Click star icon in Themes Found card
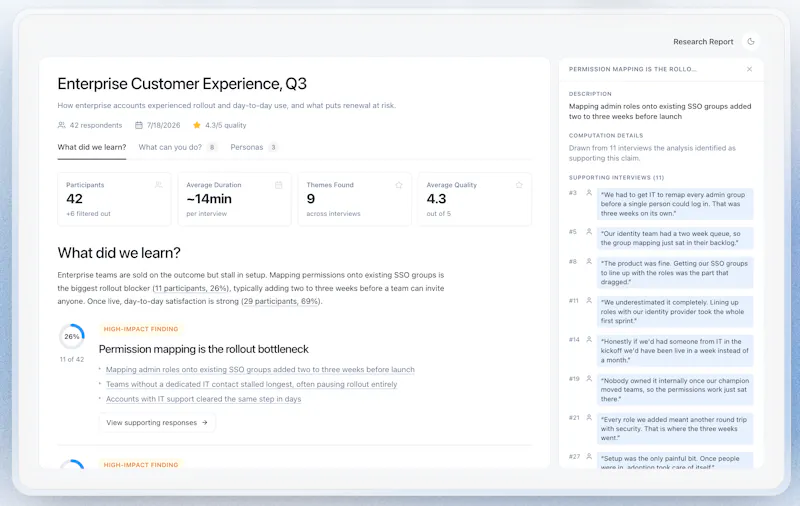This screenshot has height=506, width=800. [399, 185]
